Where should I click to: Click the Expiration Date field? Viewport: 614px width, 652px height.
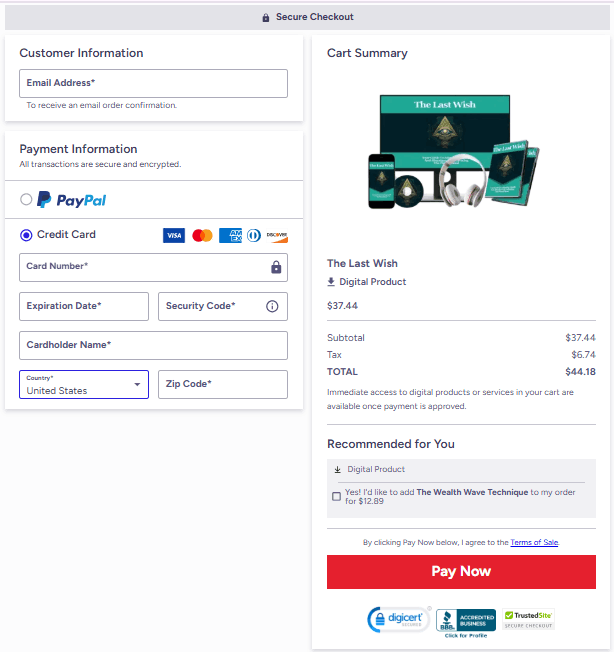(84, 306)
